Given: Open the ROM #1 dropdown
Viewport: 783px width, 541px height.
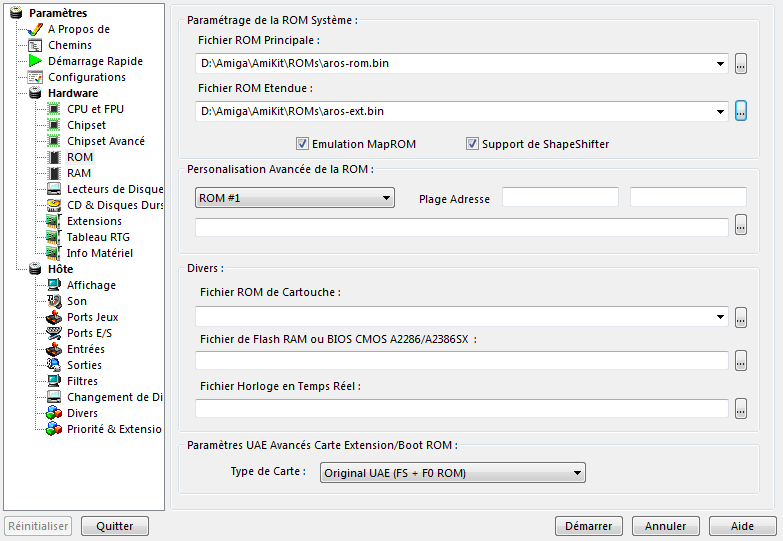Looking at the screenshot, I should click(x=295, y=198).
